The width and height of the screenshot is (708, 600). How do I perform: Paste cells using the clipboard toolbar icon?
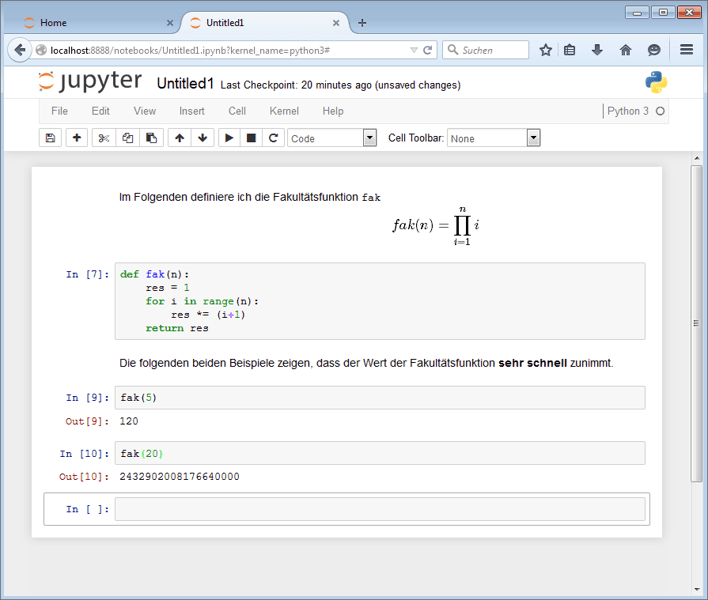(151, 138)
